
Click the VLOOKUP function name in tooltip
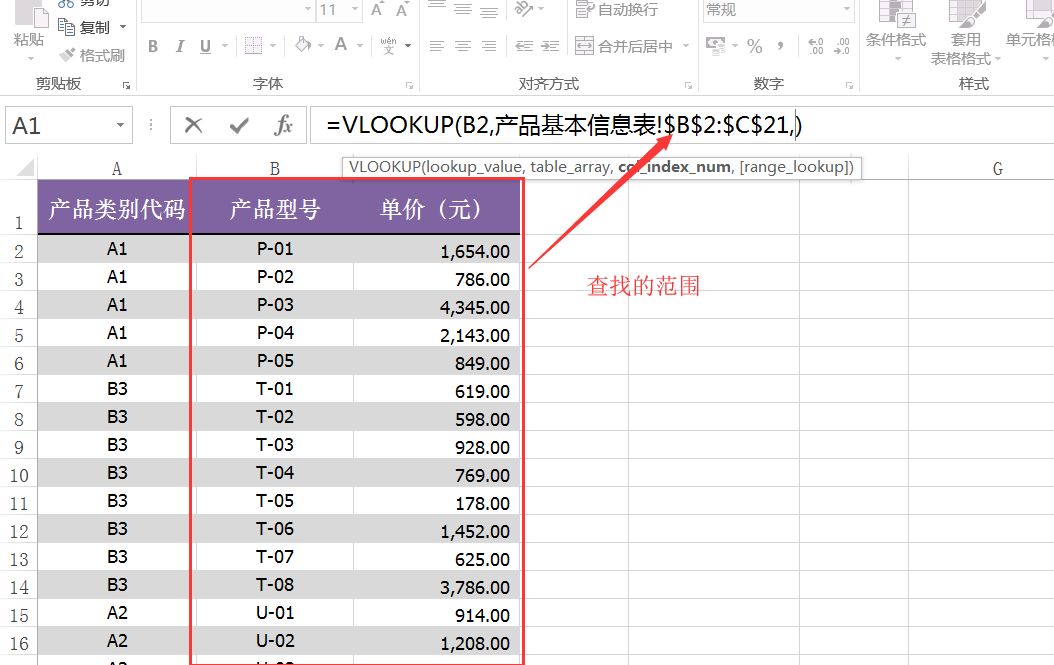coord(384,167)
